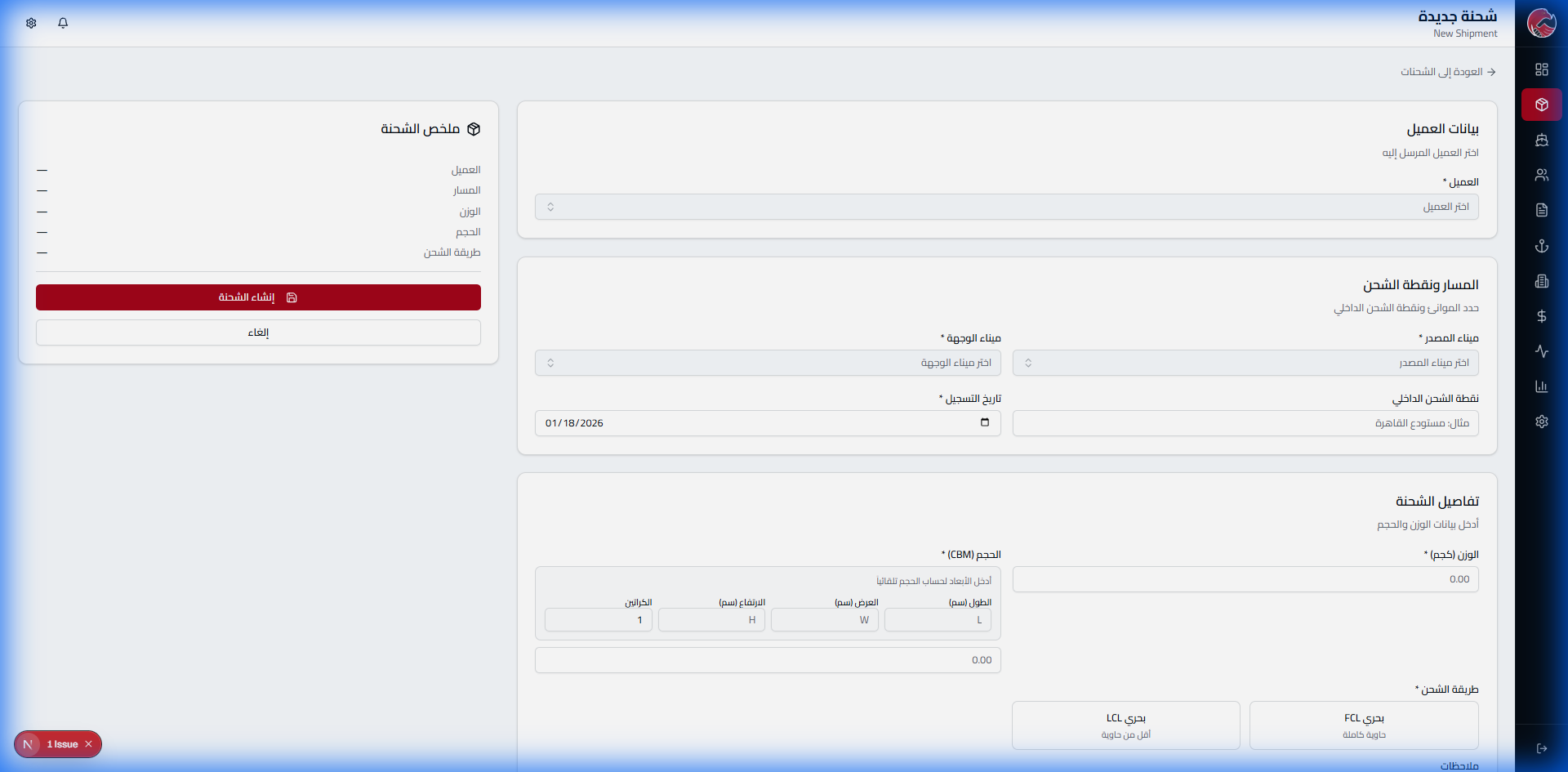The image size is (1568, 772).
Task: Open the activity pulse icon in sidebar
Action: (x=1541, y=351)
